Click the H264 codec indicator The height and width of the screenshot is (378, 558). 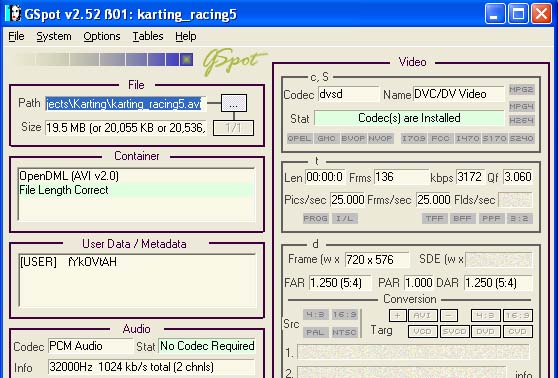521,121
